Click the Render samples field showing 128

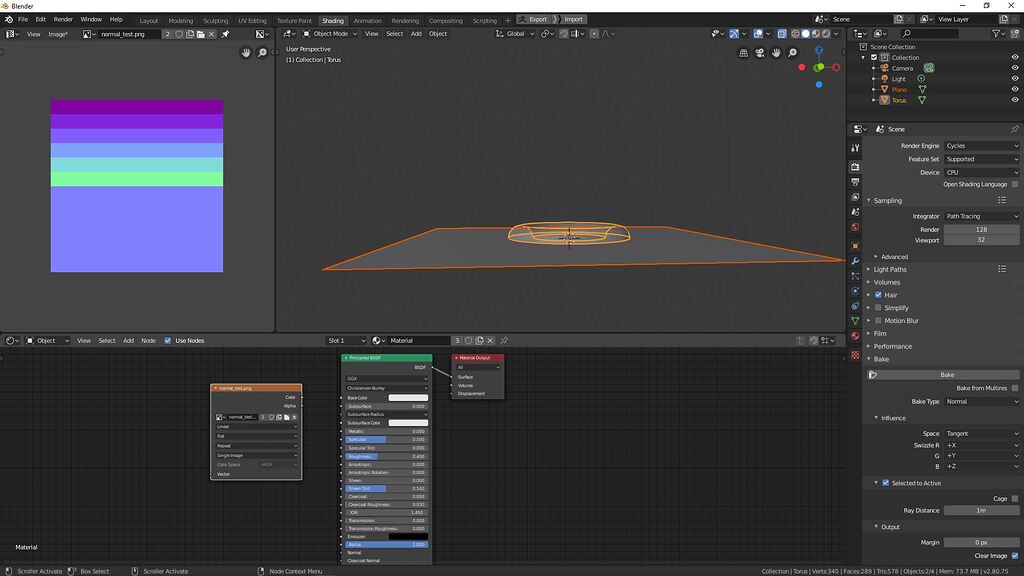(x=982, y=230)
